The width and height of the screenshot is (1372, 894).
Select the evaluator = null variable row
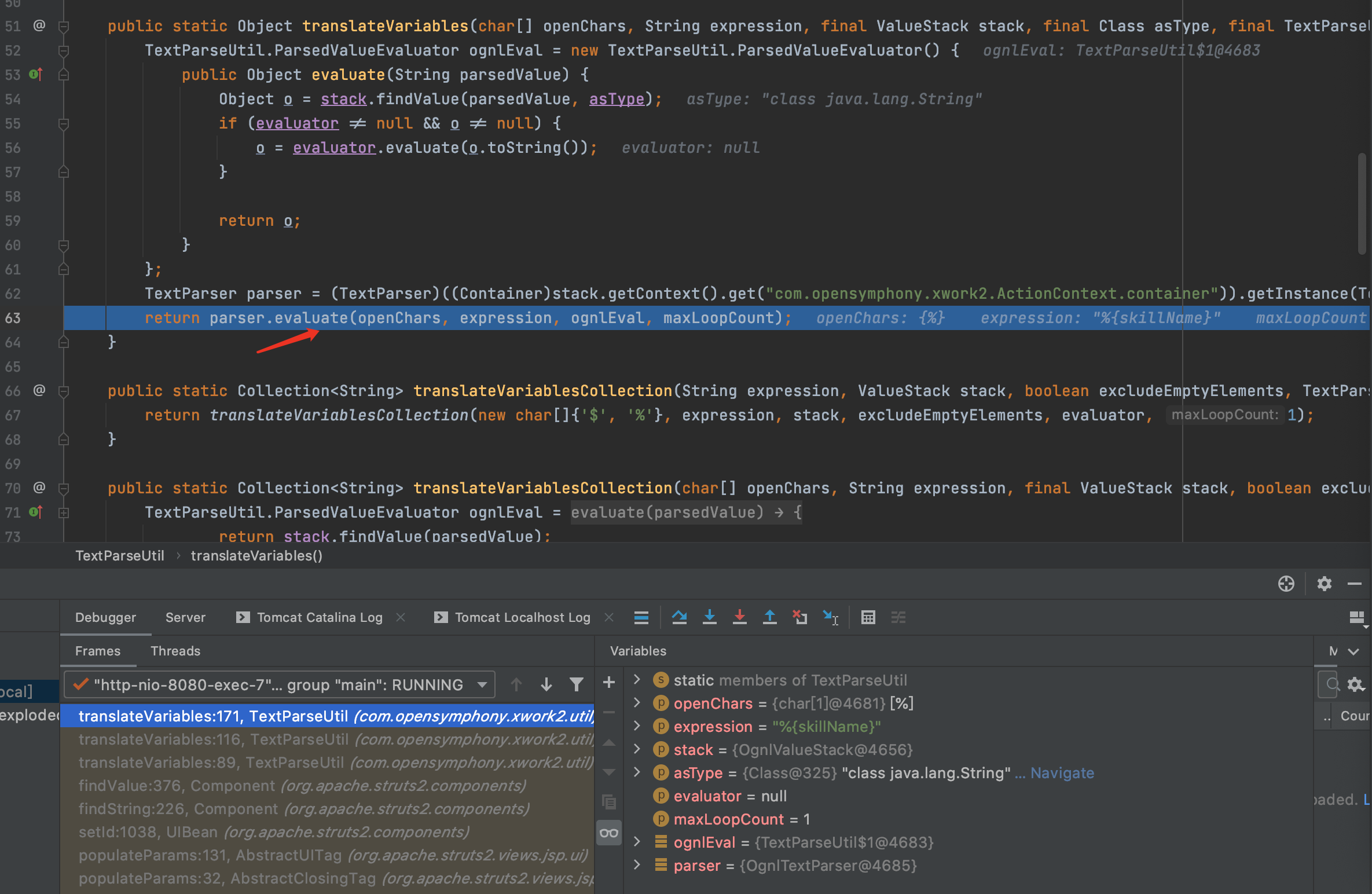pyautogui.click(x=969, y=796)
